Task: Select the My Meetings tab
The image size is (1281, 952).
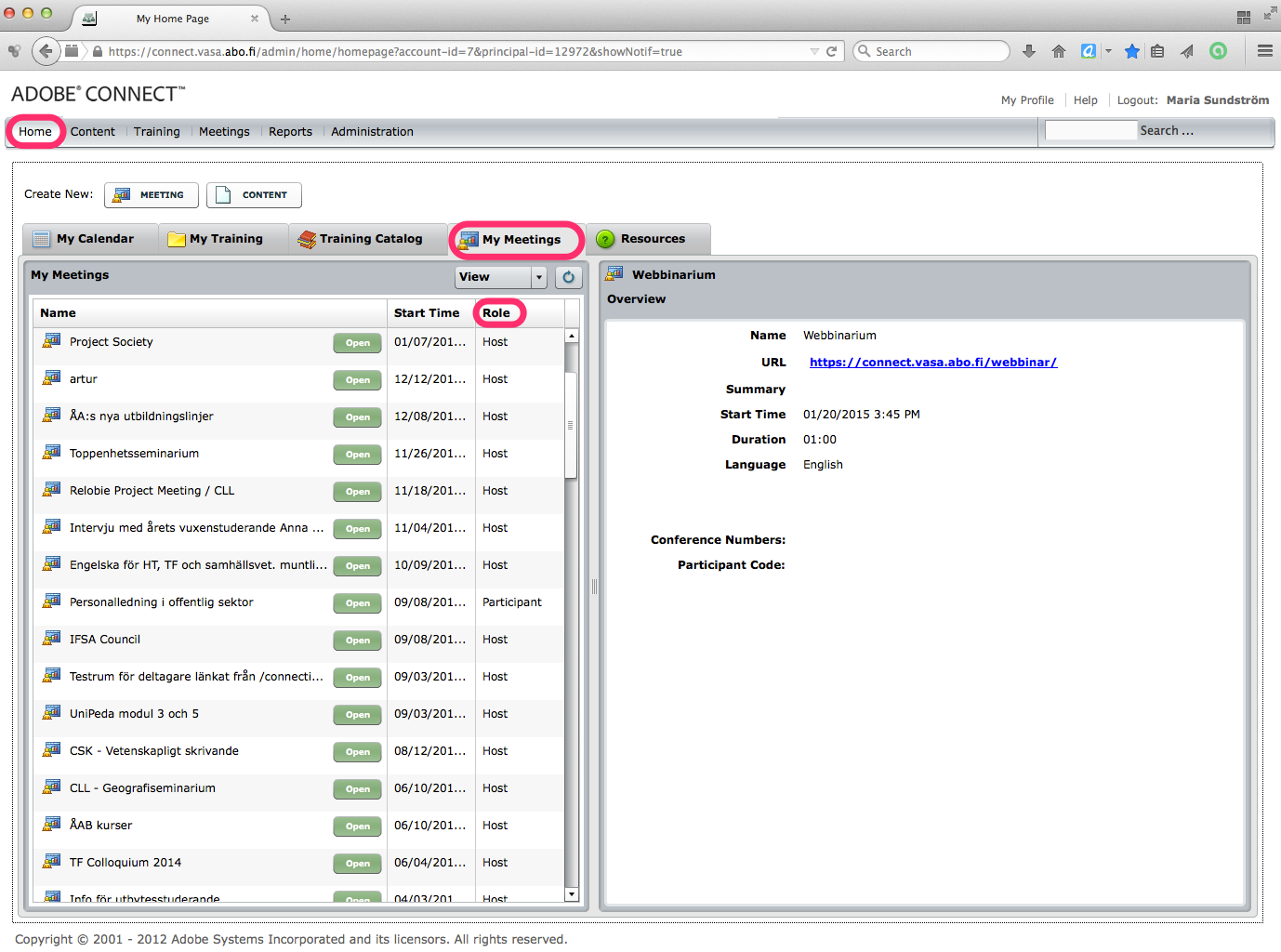Action: click(517, 240)
